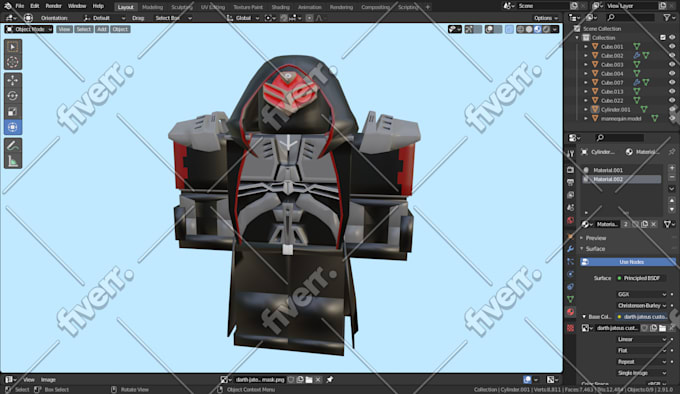680x394 pixels.
Task: Open the Object Mode dropdown
Action: coord(29,29)
